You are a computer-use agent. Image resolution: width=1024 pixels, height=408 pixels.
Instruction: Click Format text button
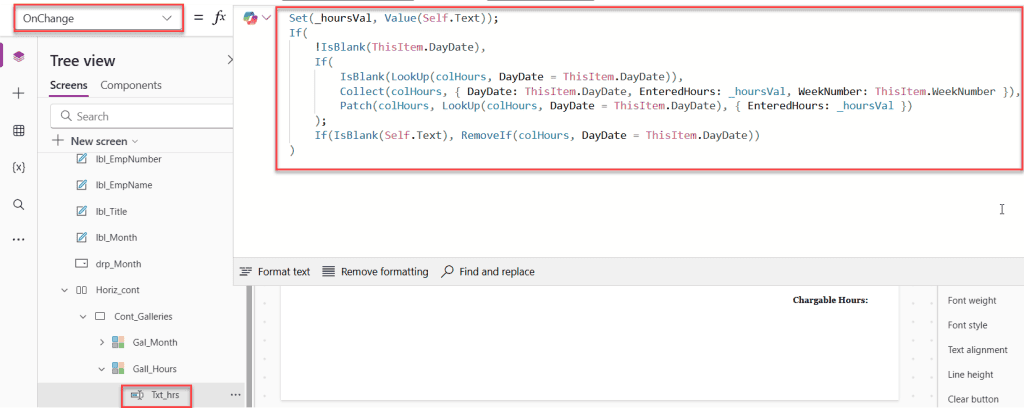[275, 272]
